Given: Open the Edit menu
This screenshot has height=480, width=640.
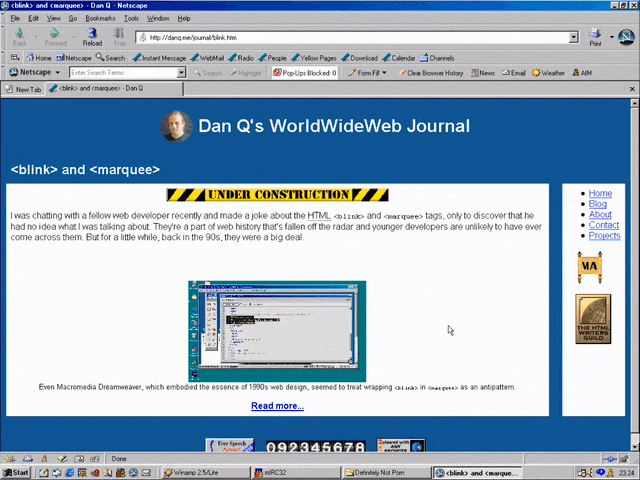Looking at the screenshot, I should click(x=33, y=18).
